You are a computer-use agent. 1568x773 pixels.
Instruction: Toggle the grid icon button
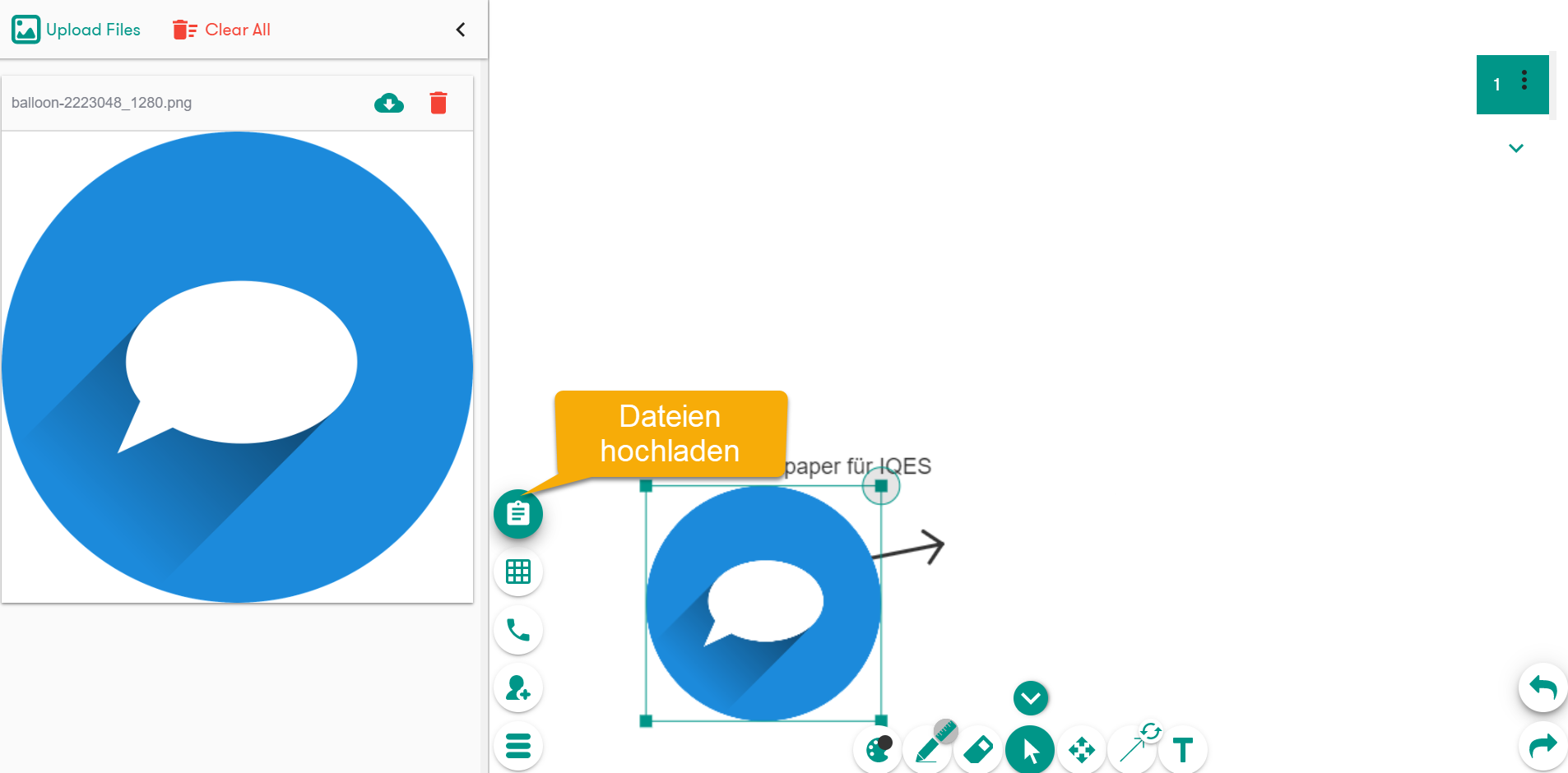pyautogui.click(x=518, y=572)
